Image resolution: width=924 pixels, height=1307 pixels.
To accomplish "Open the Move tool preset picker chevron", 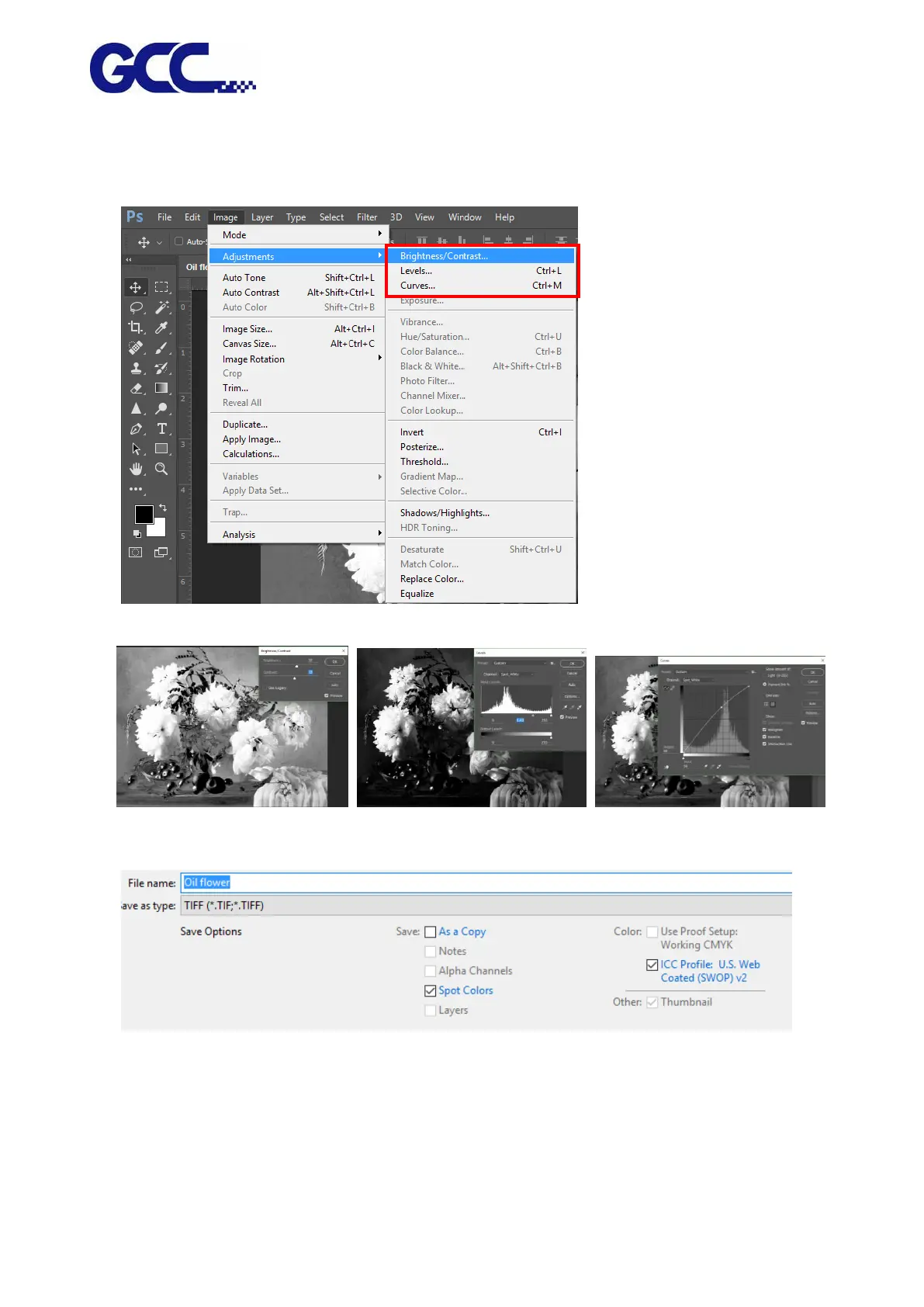I will [x=159, y=242].
